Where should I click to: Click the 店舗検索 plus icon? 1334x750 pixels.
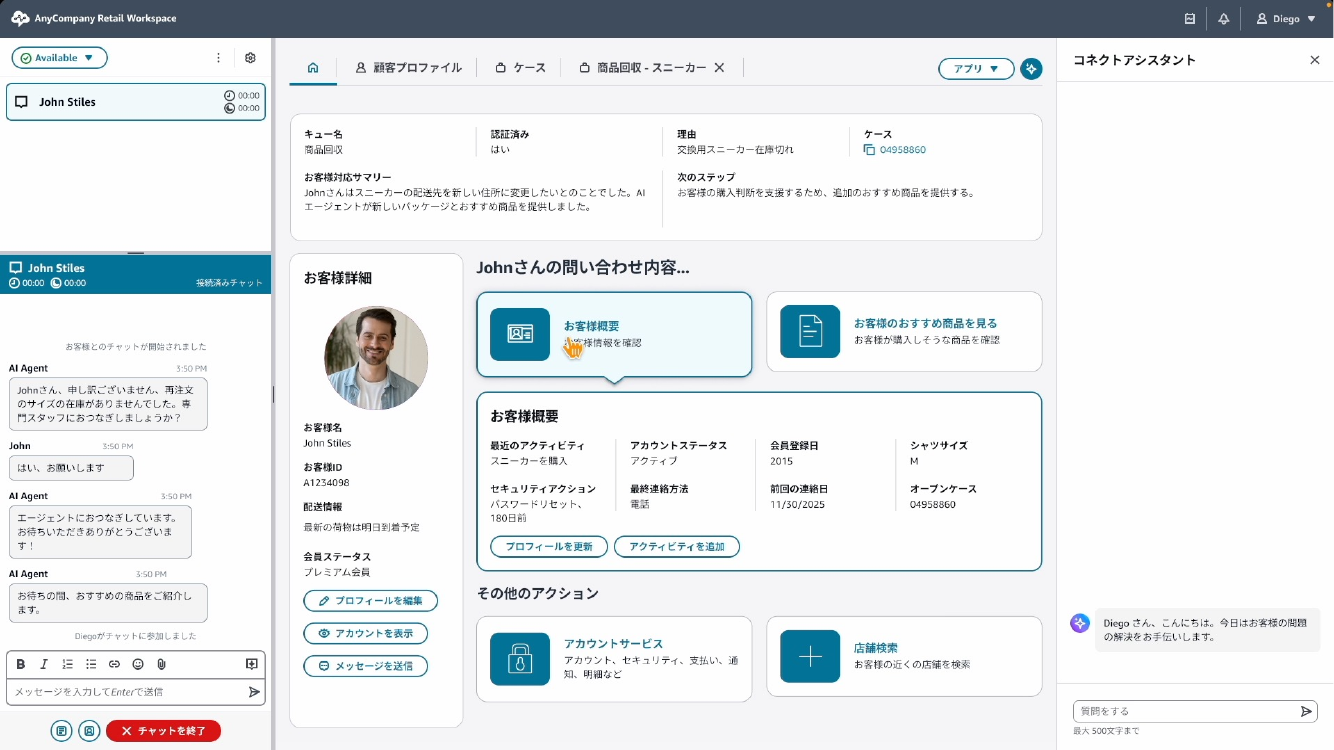pyautogui.click(x=810, y=657)
